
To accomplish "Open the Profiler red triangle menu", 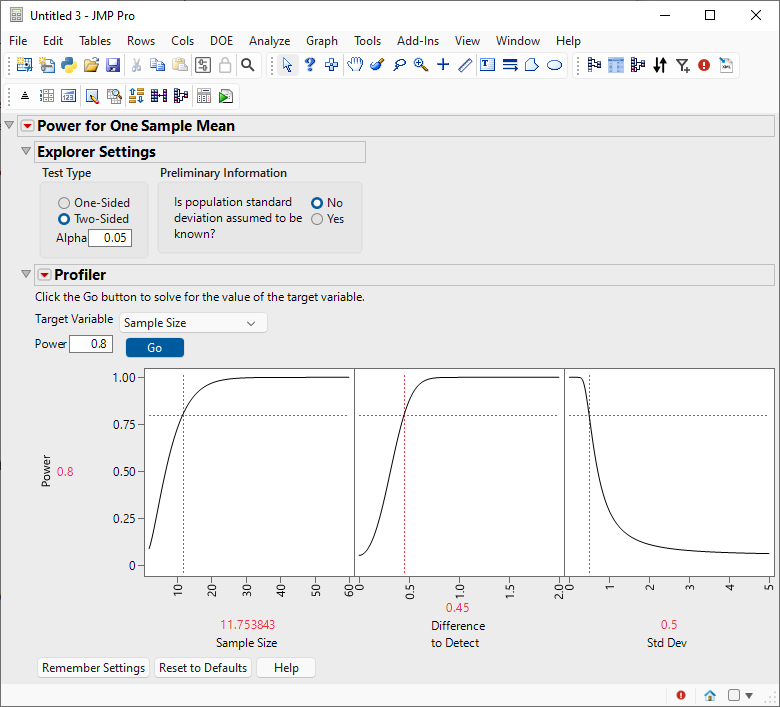I will tap(45, 275).
